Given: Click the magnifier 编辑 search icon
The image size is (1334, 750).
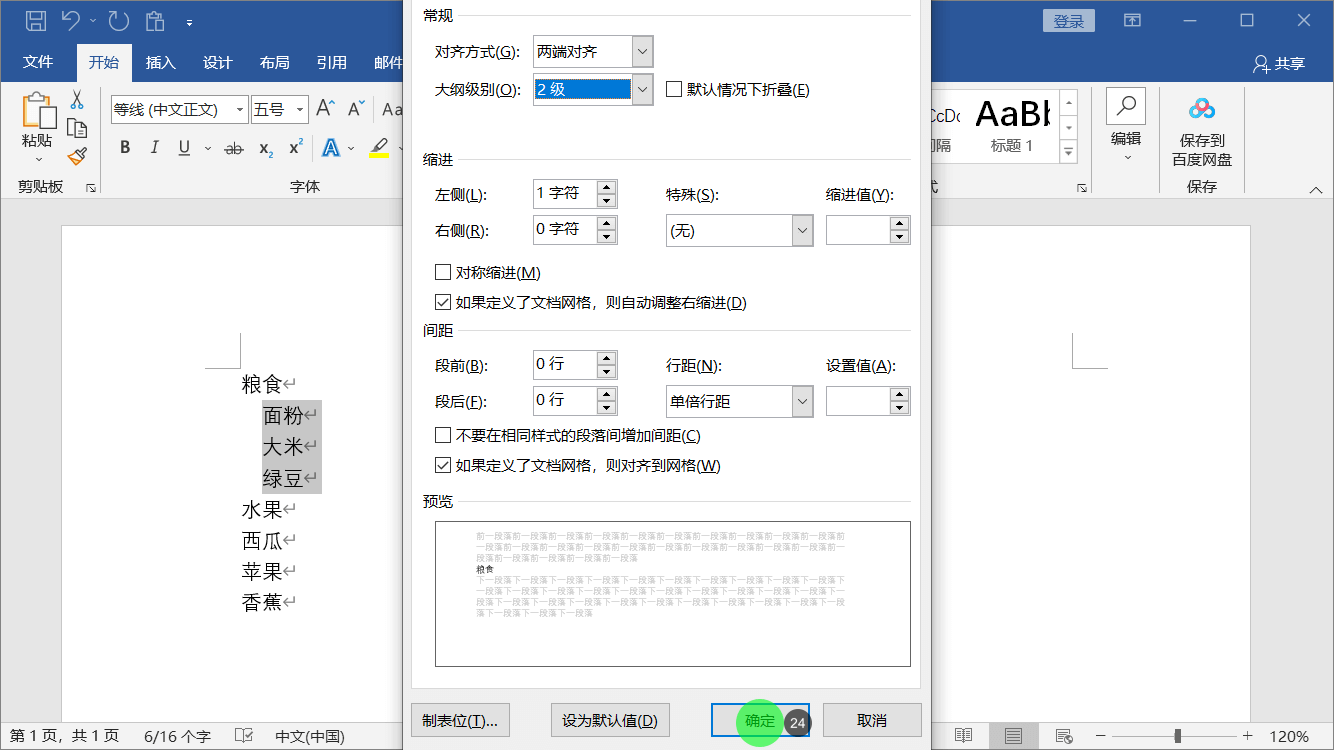Looking at the screenshot, I should click(1126, 107).
